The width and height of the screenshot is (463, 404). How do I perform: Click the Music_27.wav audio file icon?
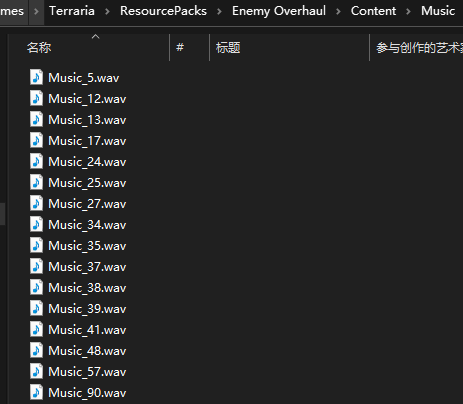pyautogui.click(x=36, y=204)
